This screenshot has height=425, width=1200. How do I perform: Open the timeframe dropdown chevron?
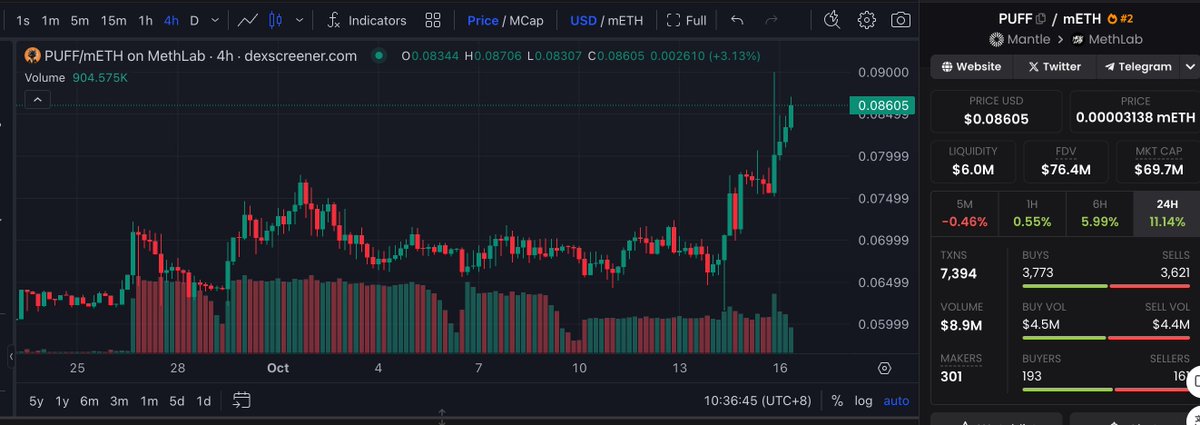pos(217,20)
